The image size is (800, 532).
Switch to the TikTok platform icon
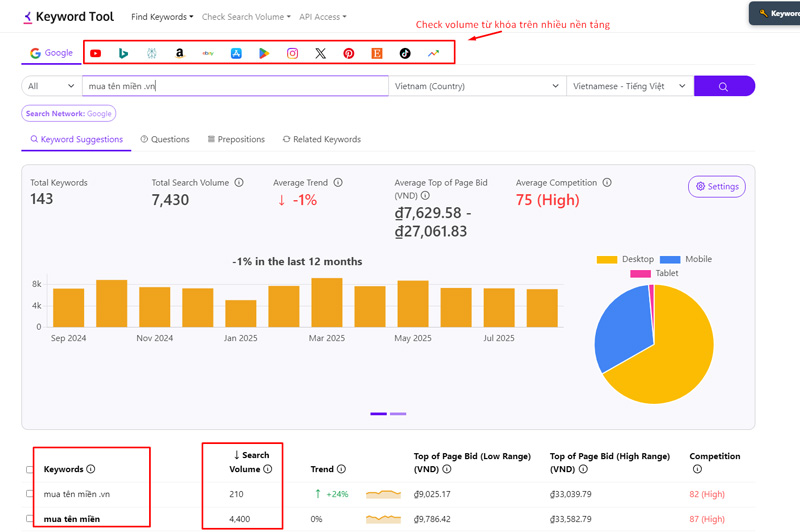[x=405, y=53]
